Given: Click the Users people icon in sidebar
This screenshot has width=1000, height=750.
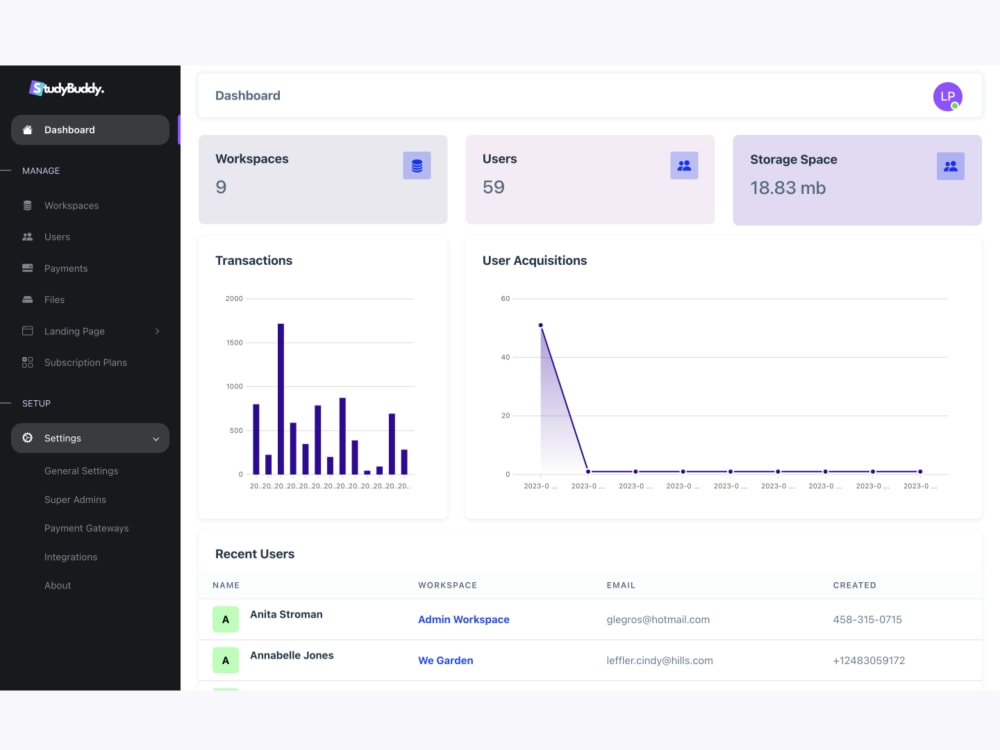Looking at the screenshot, I should [x=27, y=237].
